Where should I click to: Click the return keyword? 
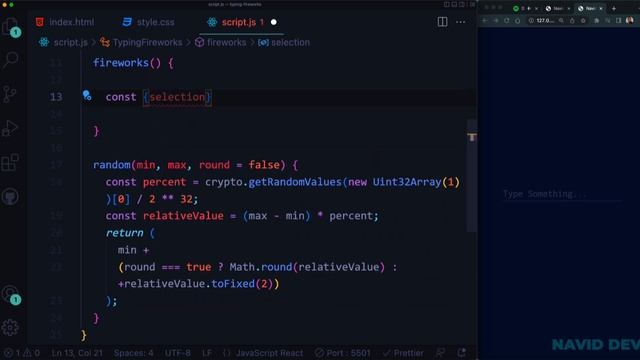click(x=124, y=233)
